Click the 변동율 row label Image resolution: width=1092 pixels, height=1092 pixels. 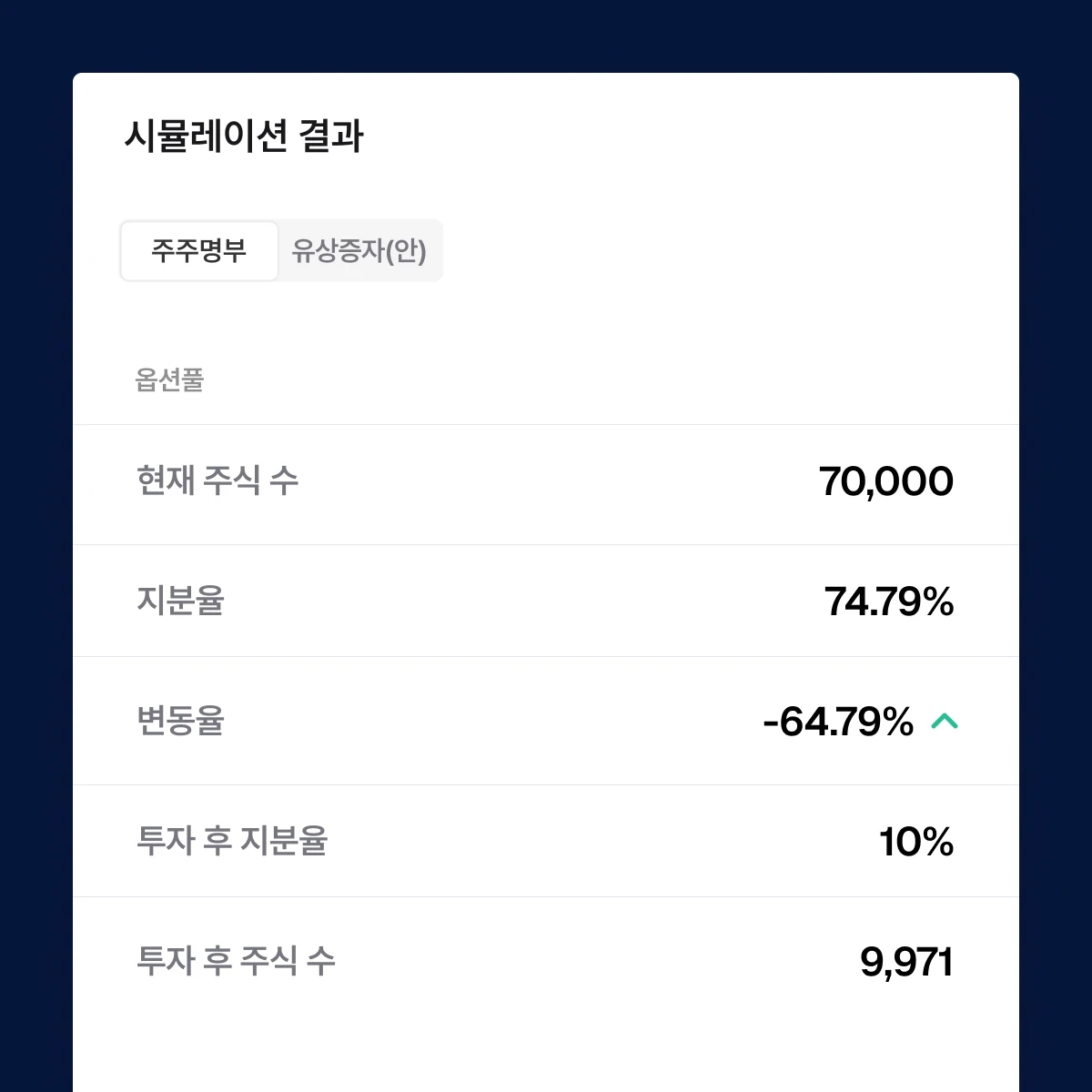point(181,723)
